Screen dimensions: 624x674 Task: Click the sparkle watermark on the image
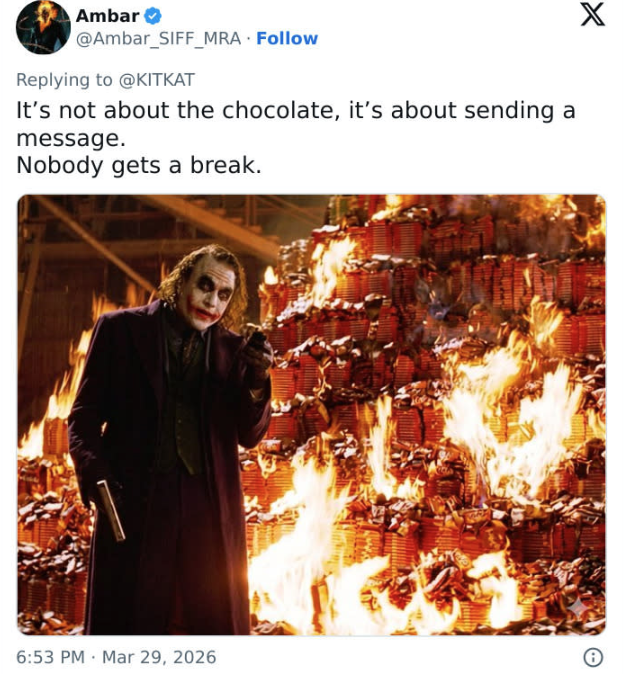(579, 607)
